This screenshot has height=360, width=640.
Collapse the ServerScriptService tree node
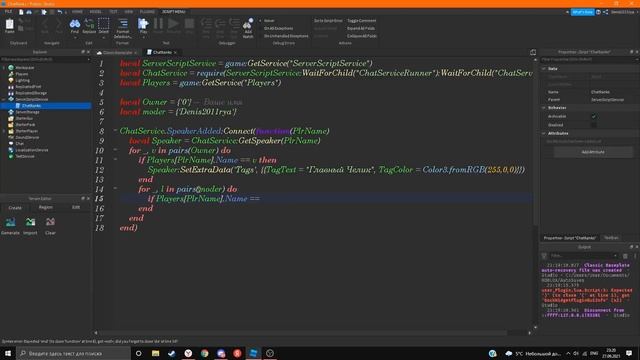[x=4, y=99]
